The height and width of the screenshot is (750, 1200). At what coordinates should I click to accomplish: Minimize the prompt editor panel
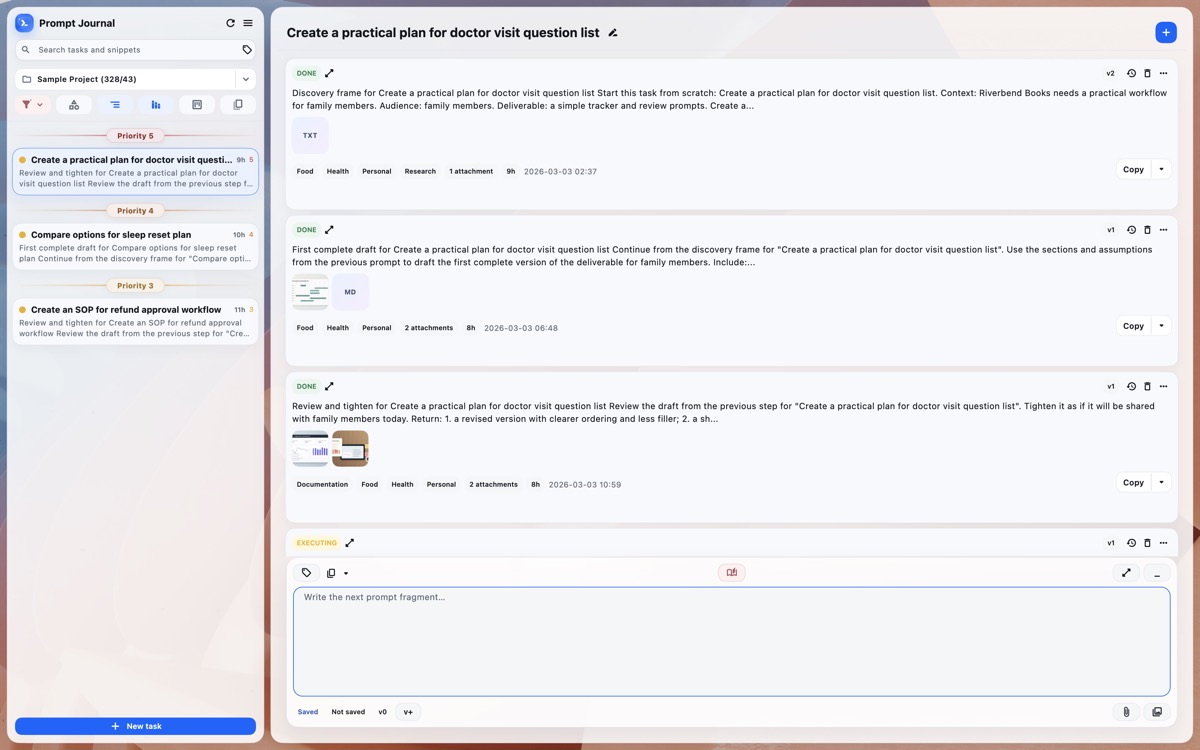point(1157,573)
